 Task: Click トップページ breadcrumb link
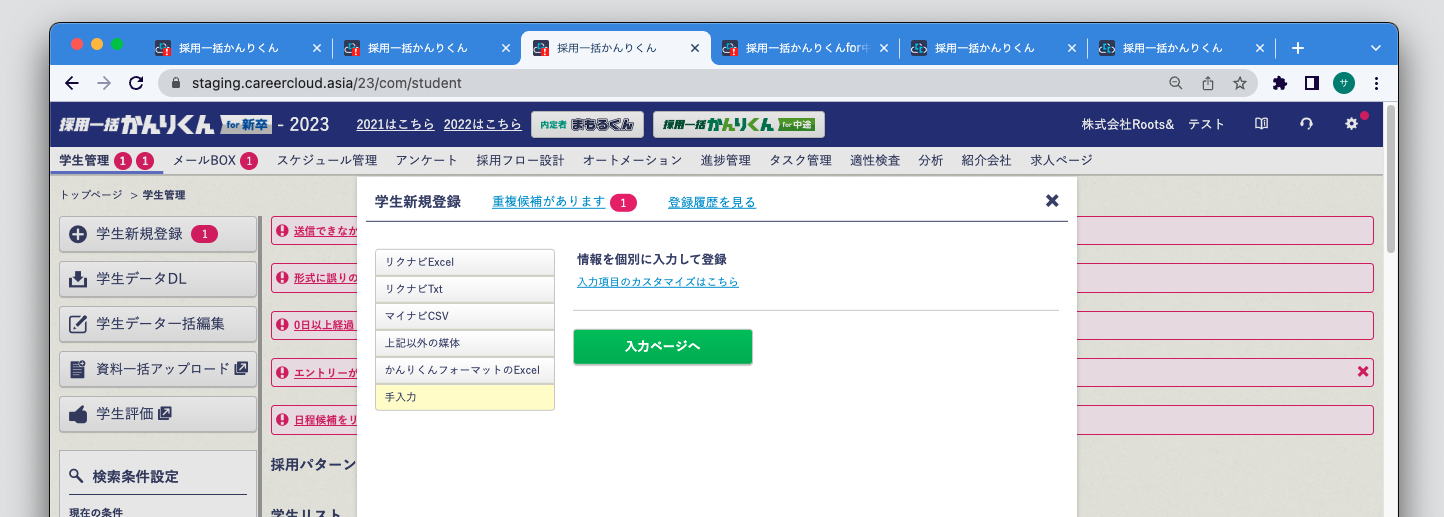(x=91, y=195)
